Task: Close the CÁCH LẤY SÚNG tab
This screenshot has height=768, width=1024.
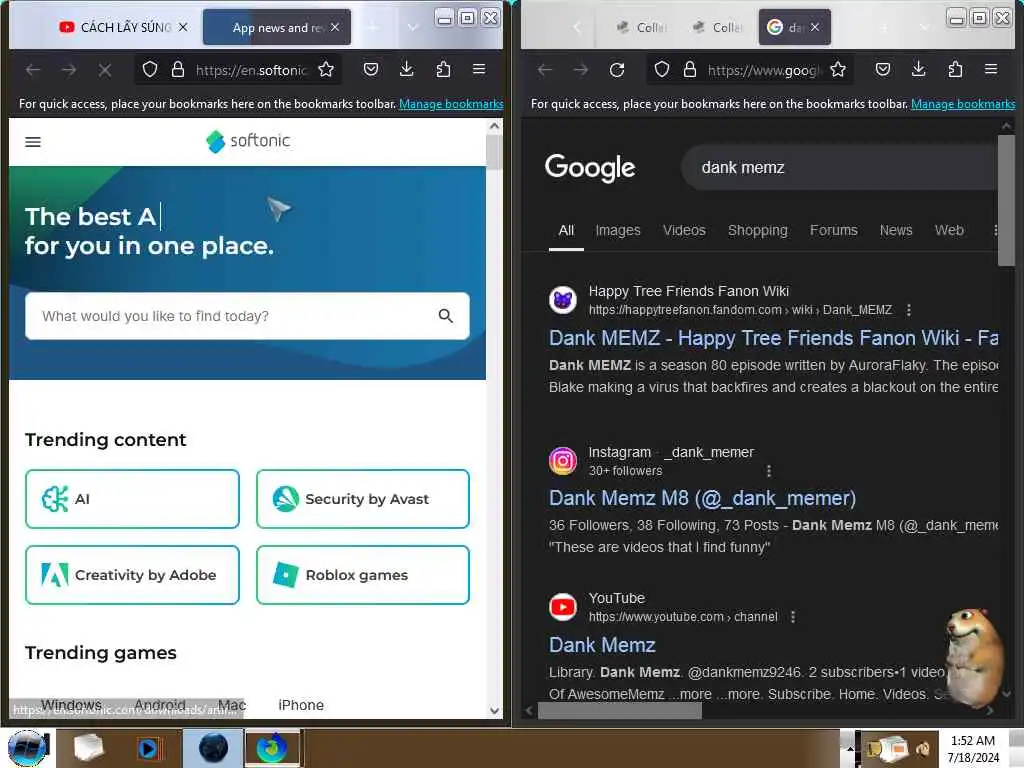Action: pos(183,27)
